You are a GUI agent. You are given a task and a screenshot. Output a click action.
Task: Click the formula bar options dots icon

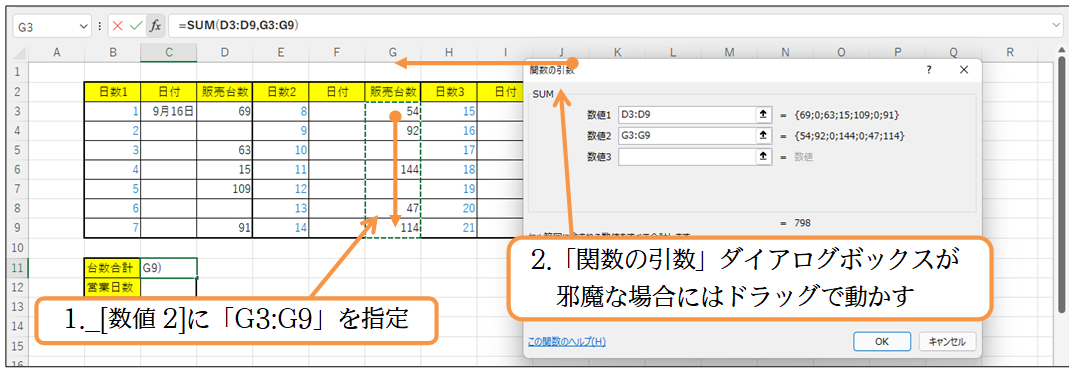click(x=100, y=26)
